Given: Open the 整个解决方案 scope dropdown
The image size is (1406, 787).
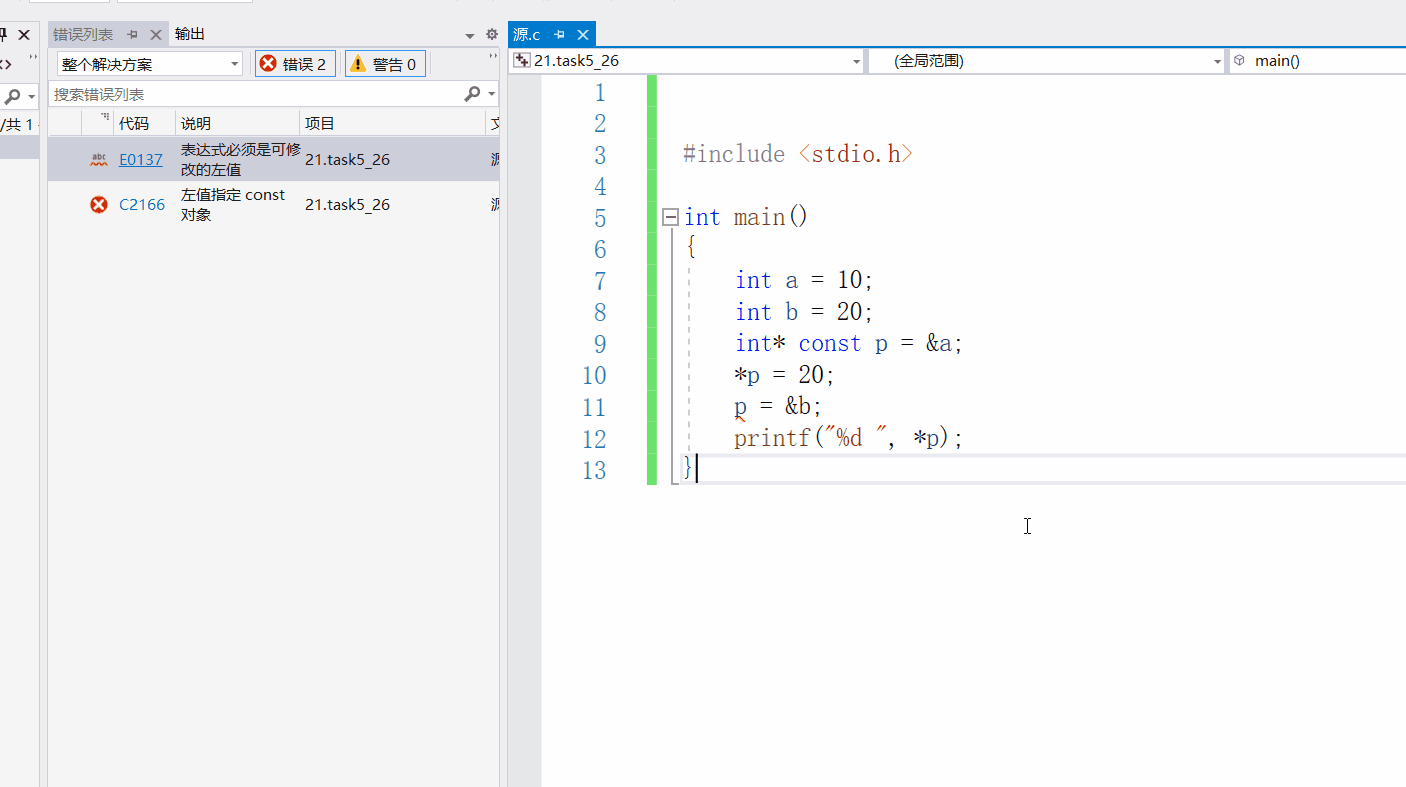Looking at the screenshot, I should pos(149,64).
